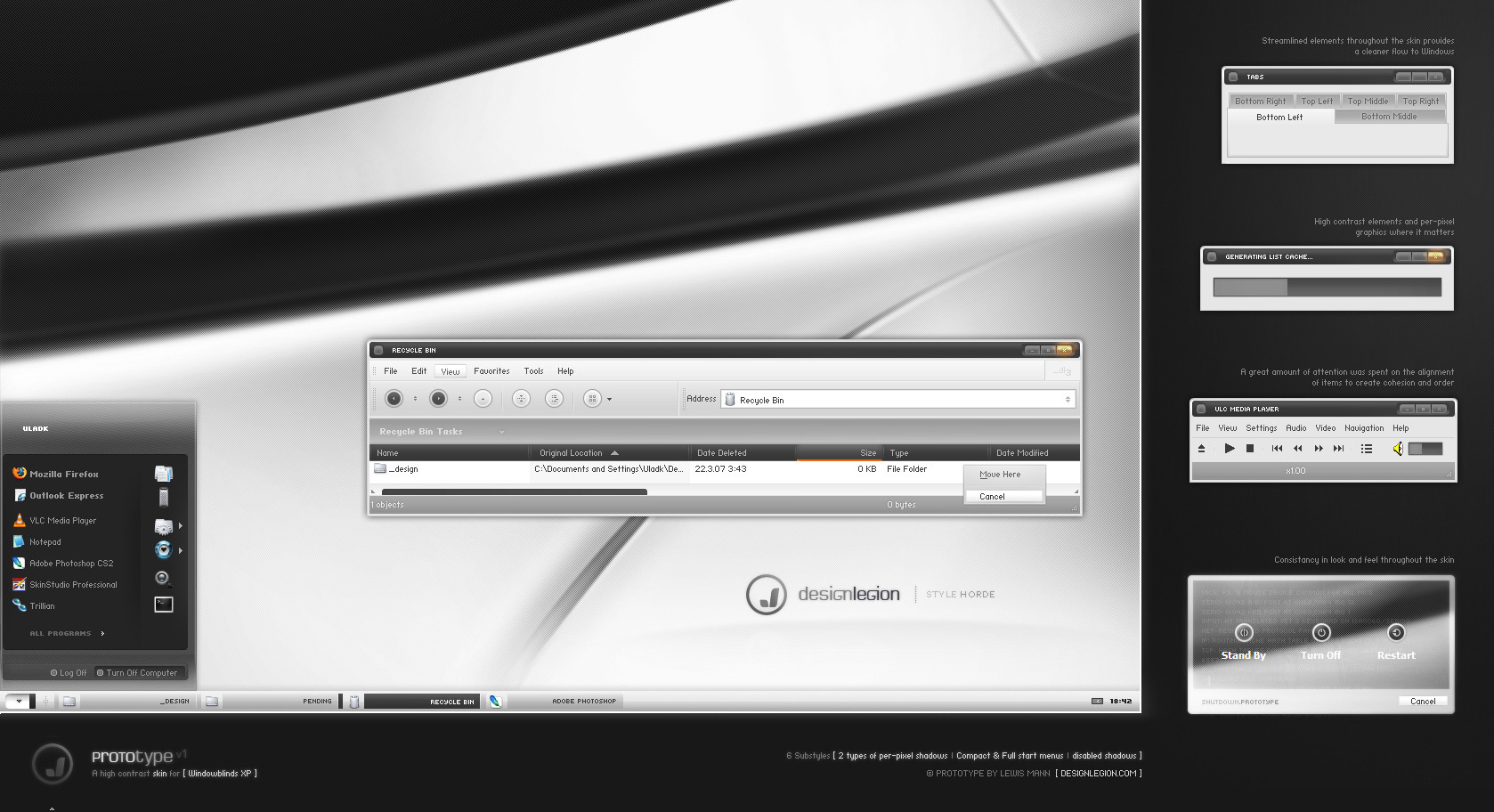The image size is (1494, 812).
Task: Launch Outlook Express from start menu
Action: click(x=58, y=495)
